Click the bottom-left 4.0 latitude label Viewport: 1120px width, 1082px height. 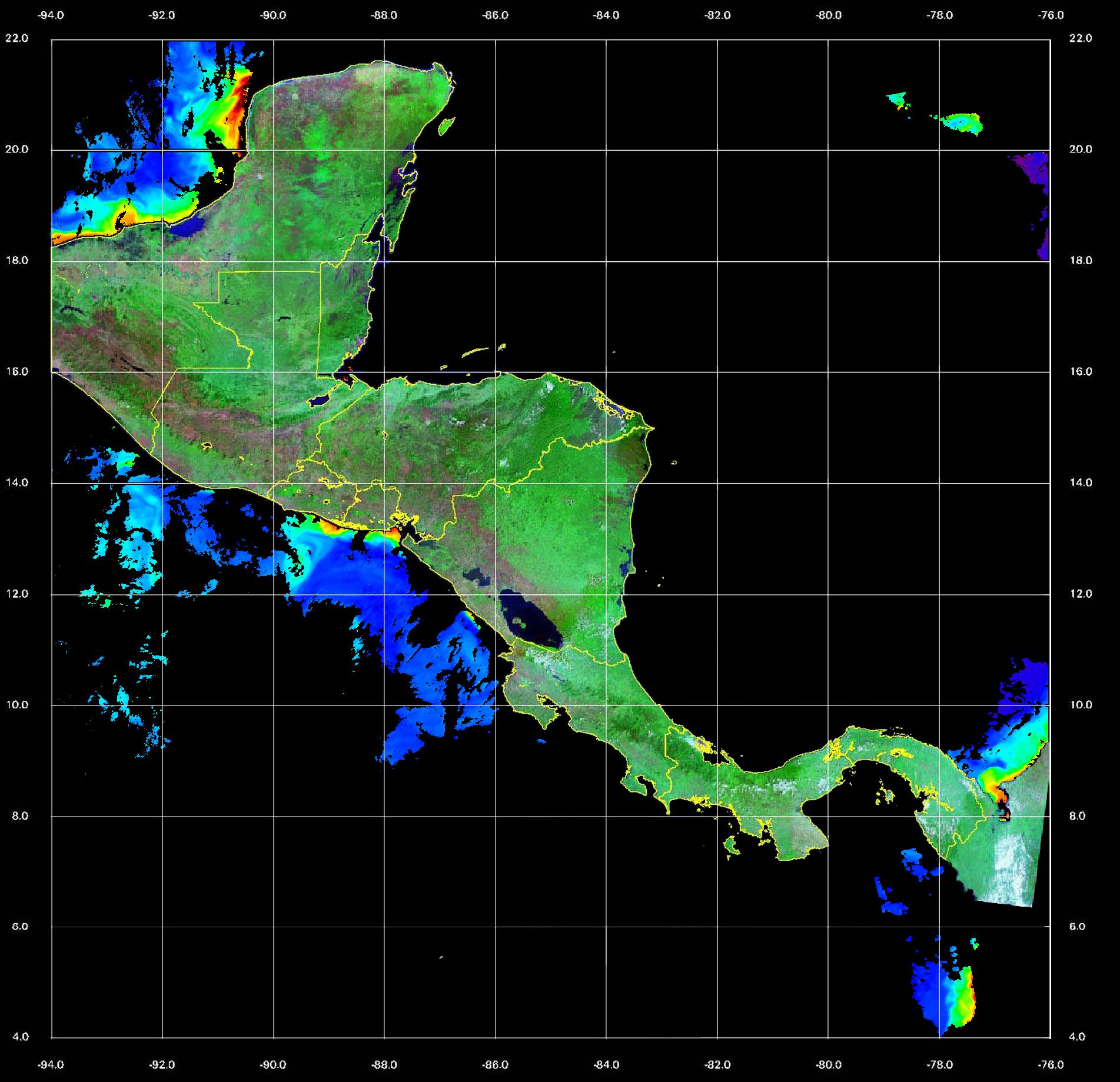tap(21, 1037)
